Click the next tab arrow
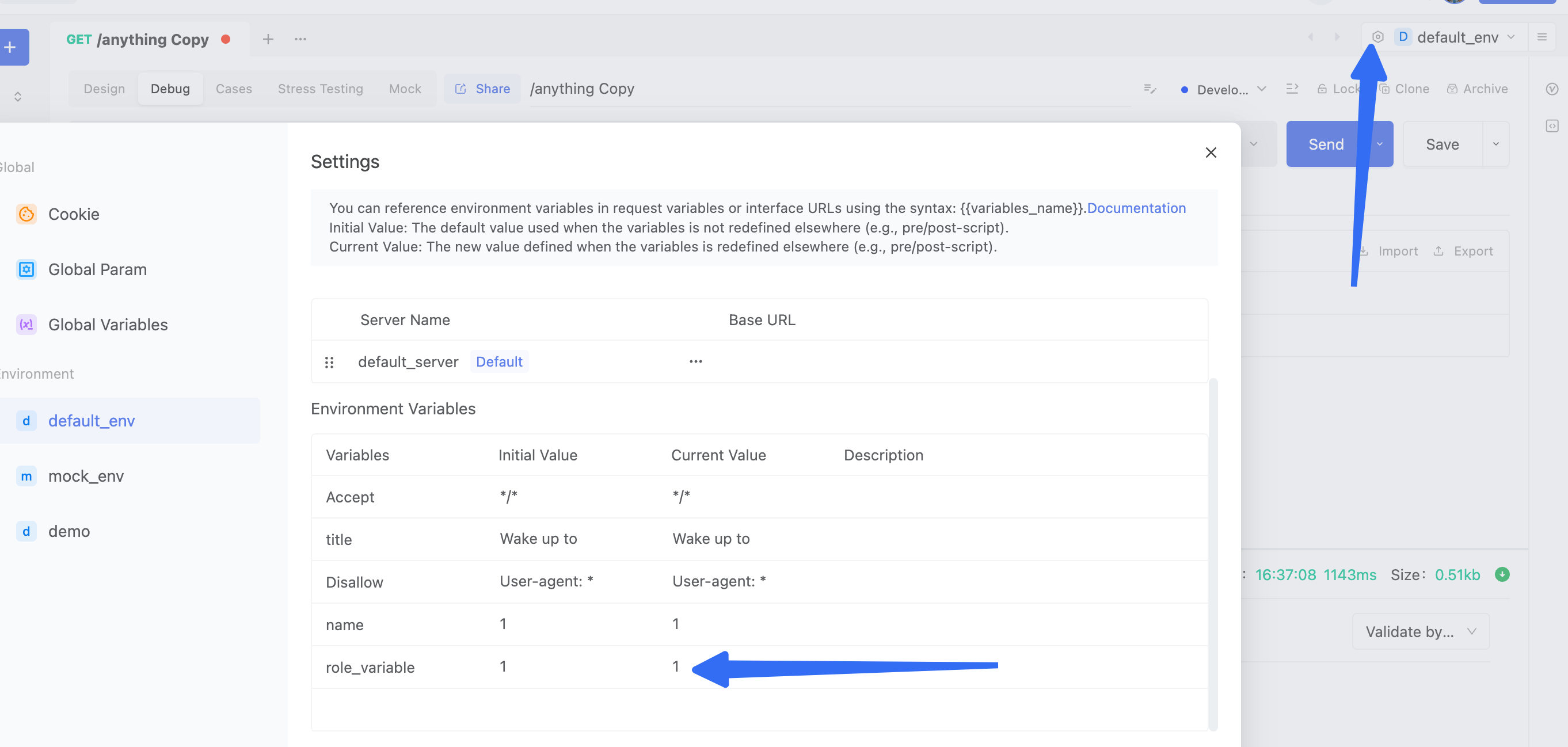This screenshot has height=747, width=1568. click(x=1337, y=37)
